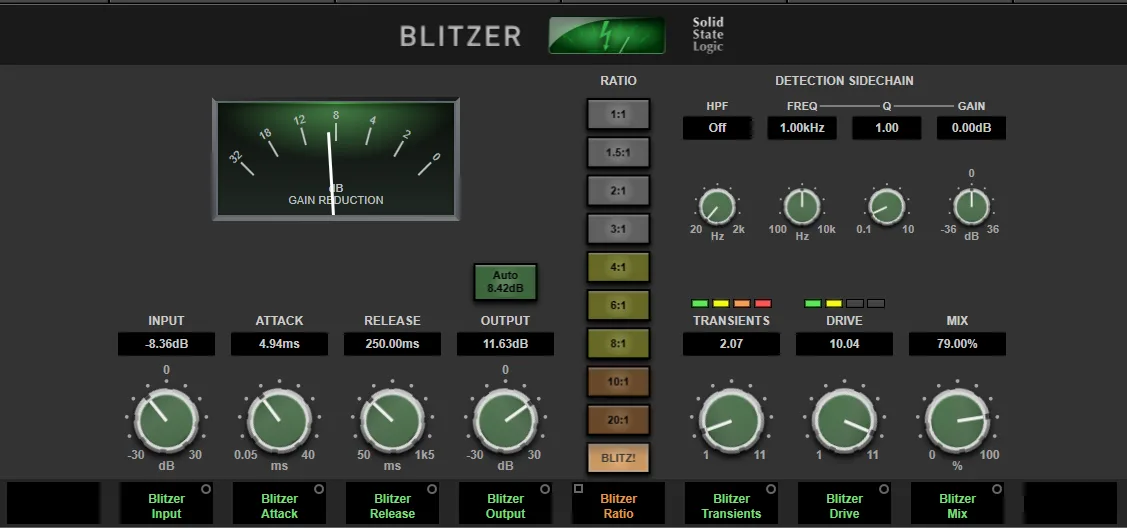Click the circle indicator on Blitzer Input
The image size is (1127, 528).
[206, 489]
